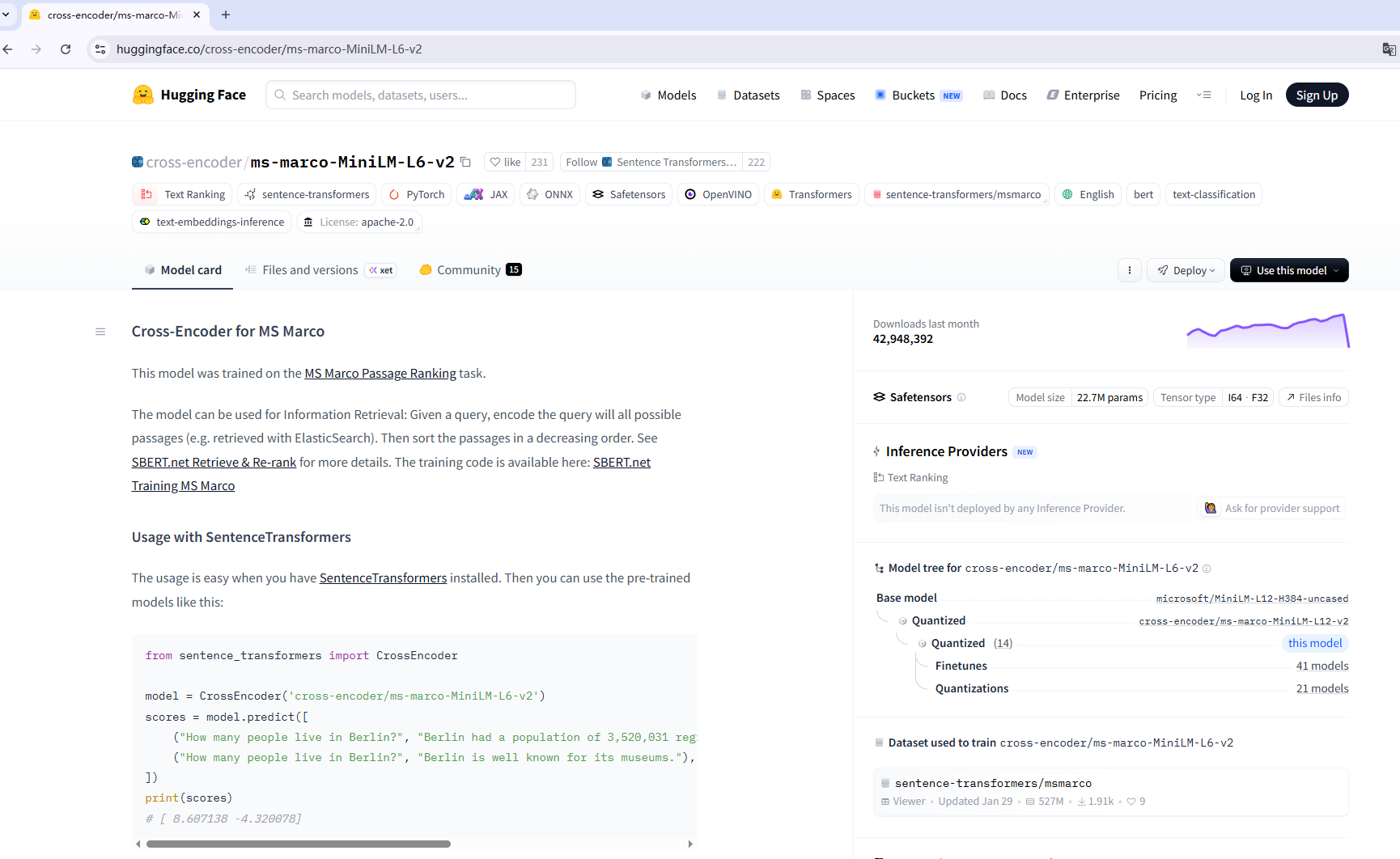The width and height of the screenshot is (1400, 859).
Task: Select the PyTorch tag
Action: (417, 194)
